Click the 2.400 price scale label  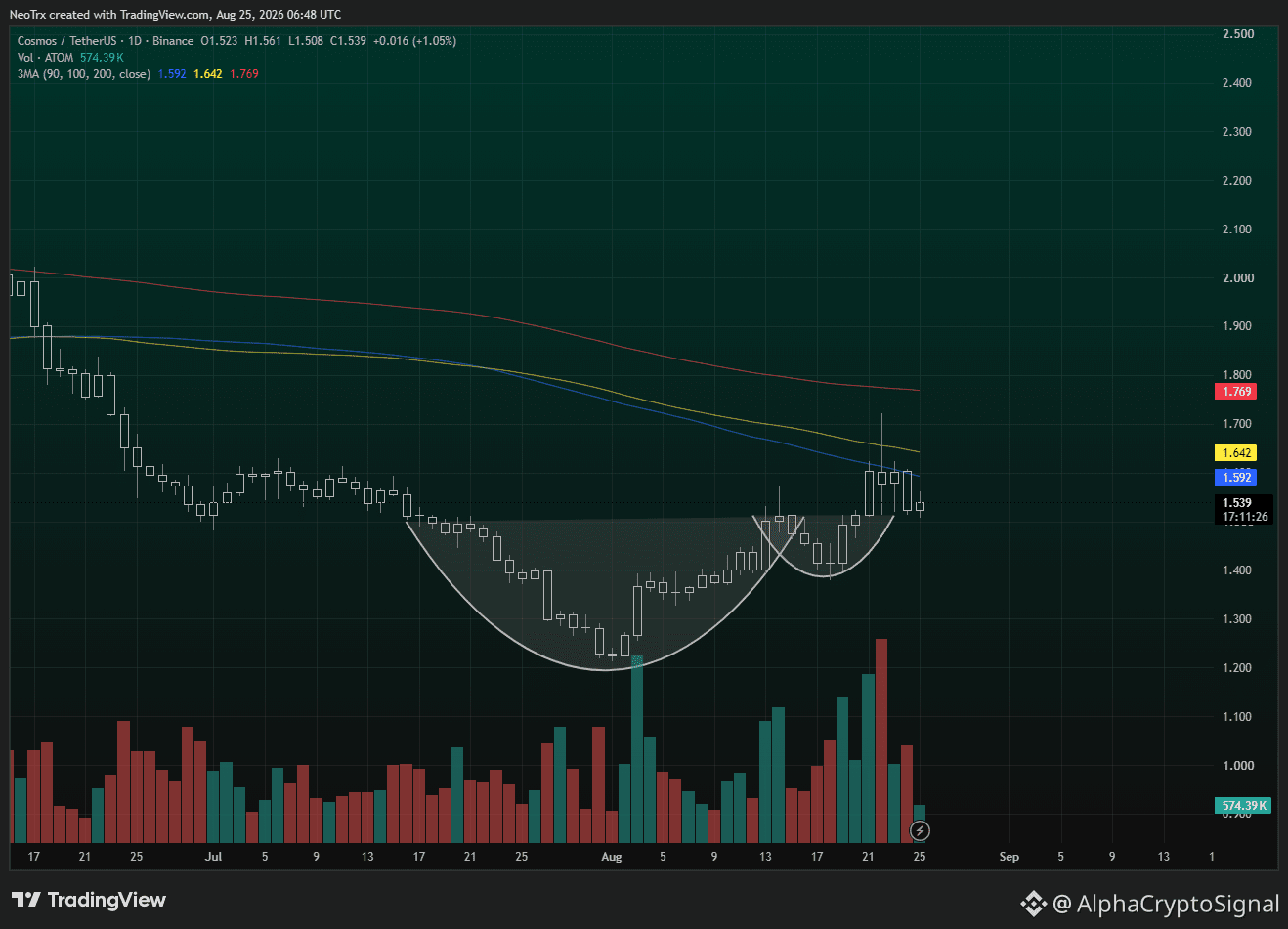coord(1237,83)
